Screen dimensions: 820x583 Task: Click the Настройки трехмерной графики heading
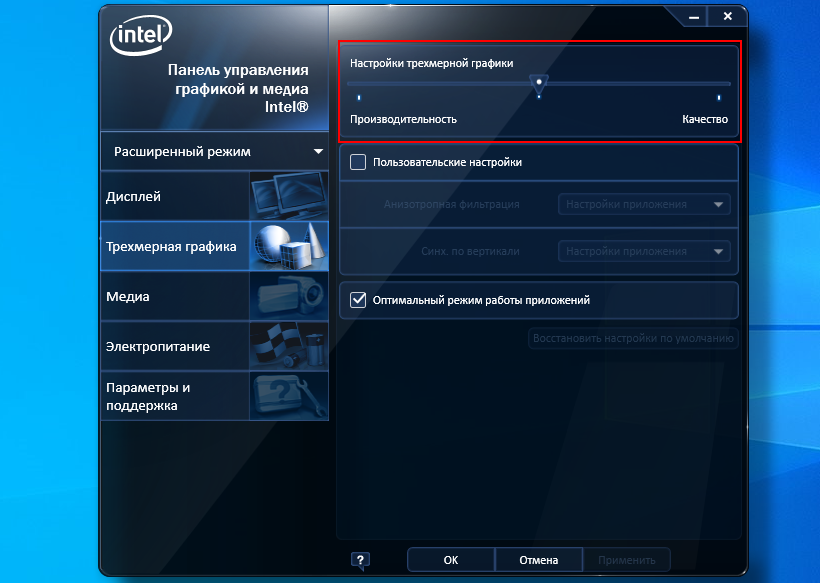[431, 63]
